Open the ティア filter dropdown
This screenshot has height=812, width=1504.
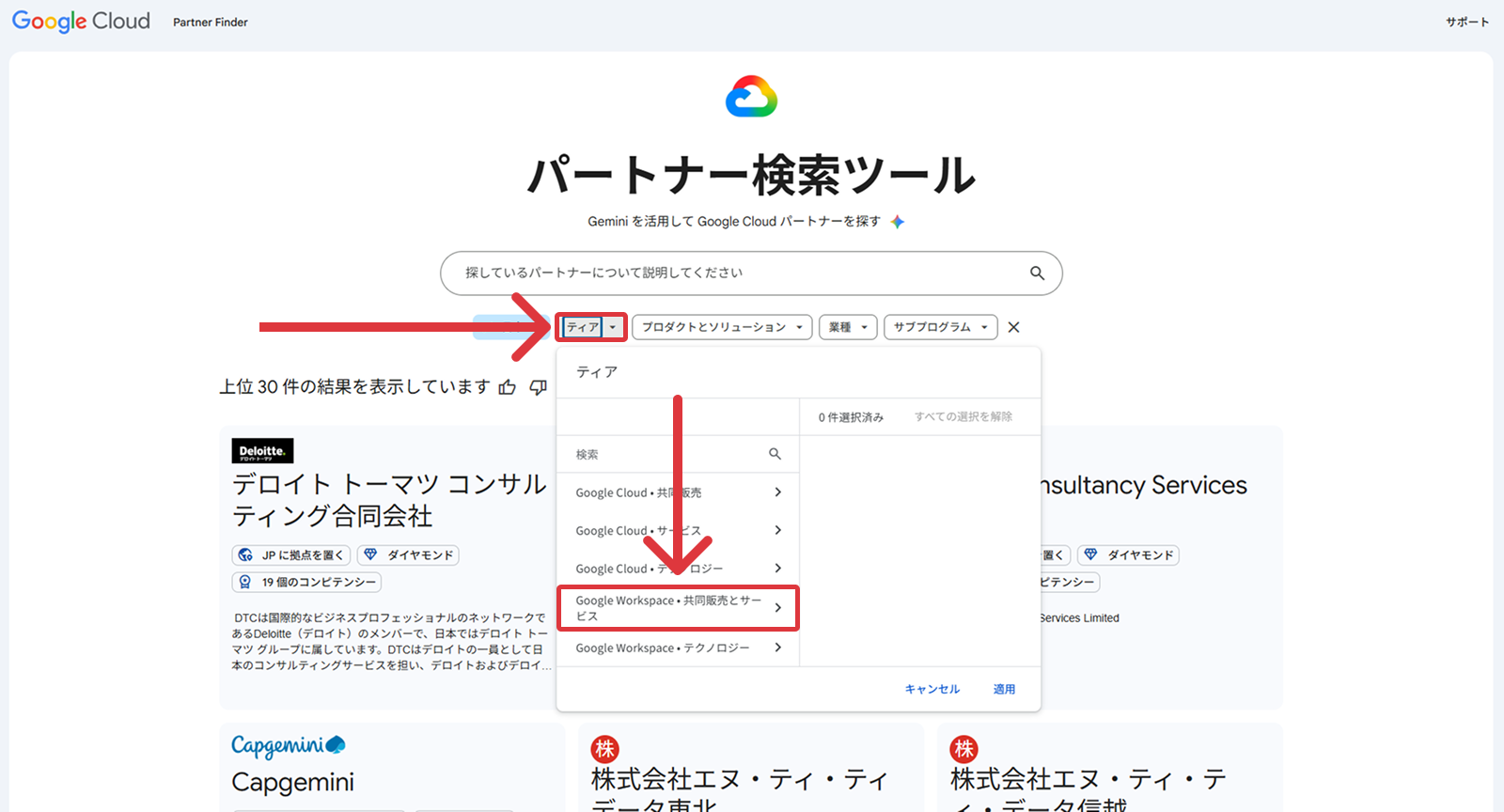591,327
